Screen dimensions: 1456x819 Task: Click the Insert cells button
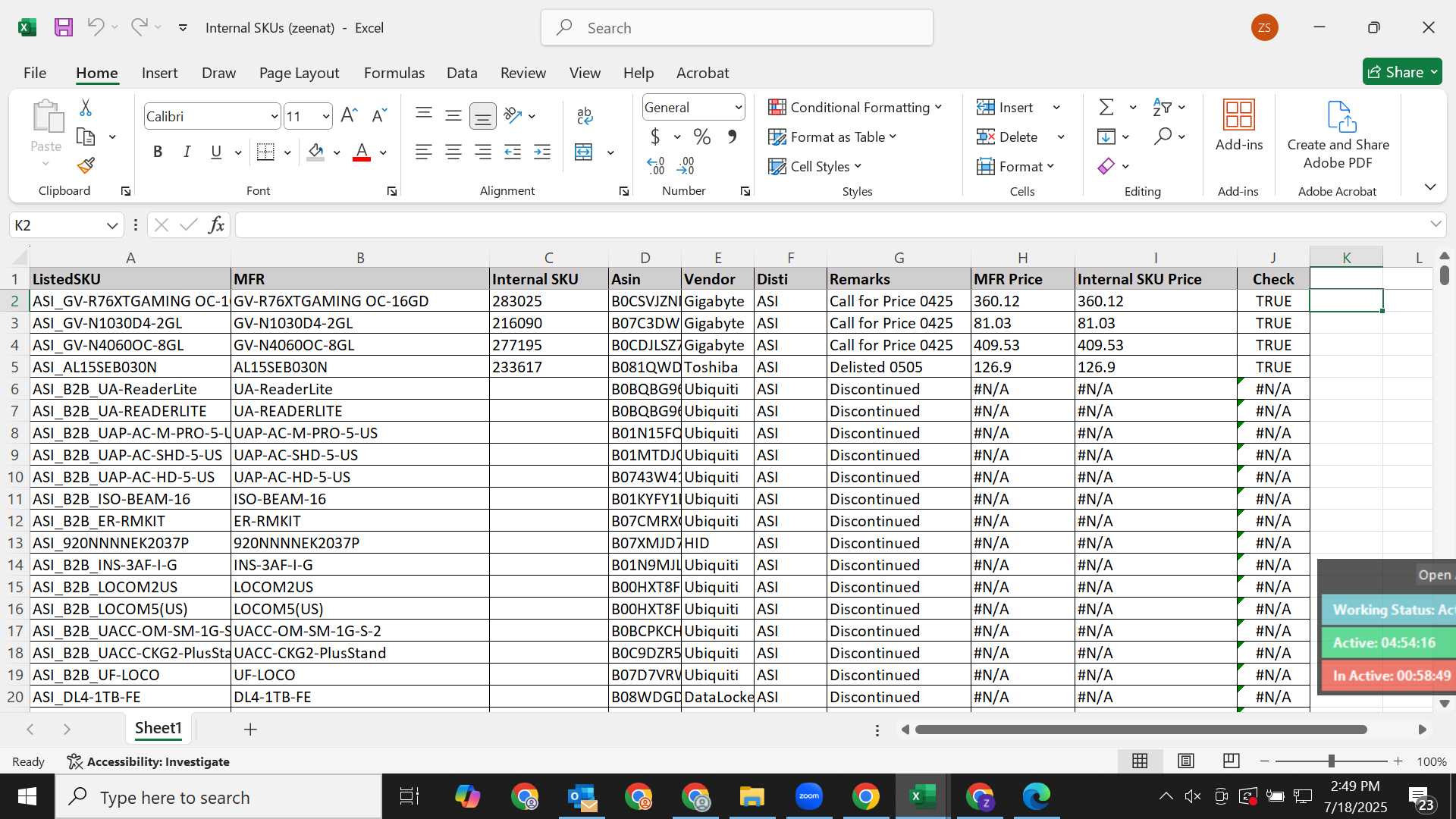click(x=1006, y=107)
